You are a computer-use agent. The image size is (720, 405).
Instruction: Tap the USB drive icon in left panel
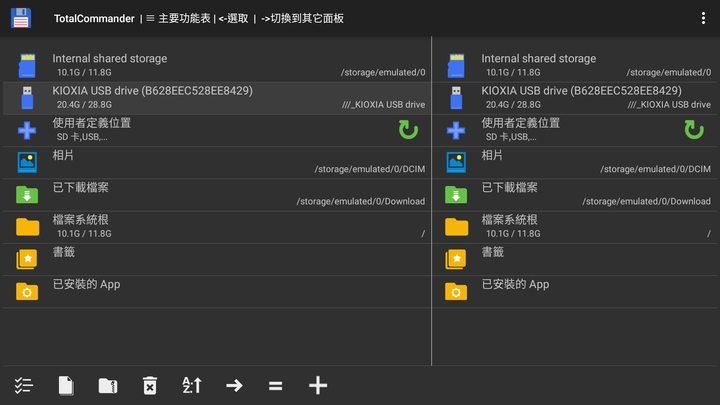click(x=27, y=98)
